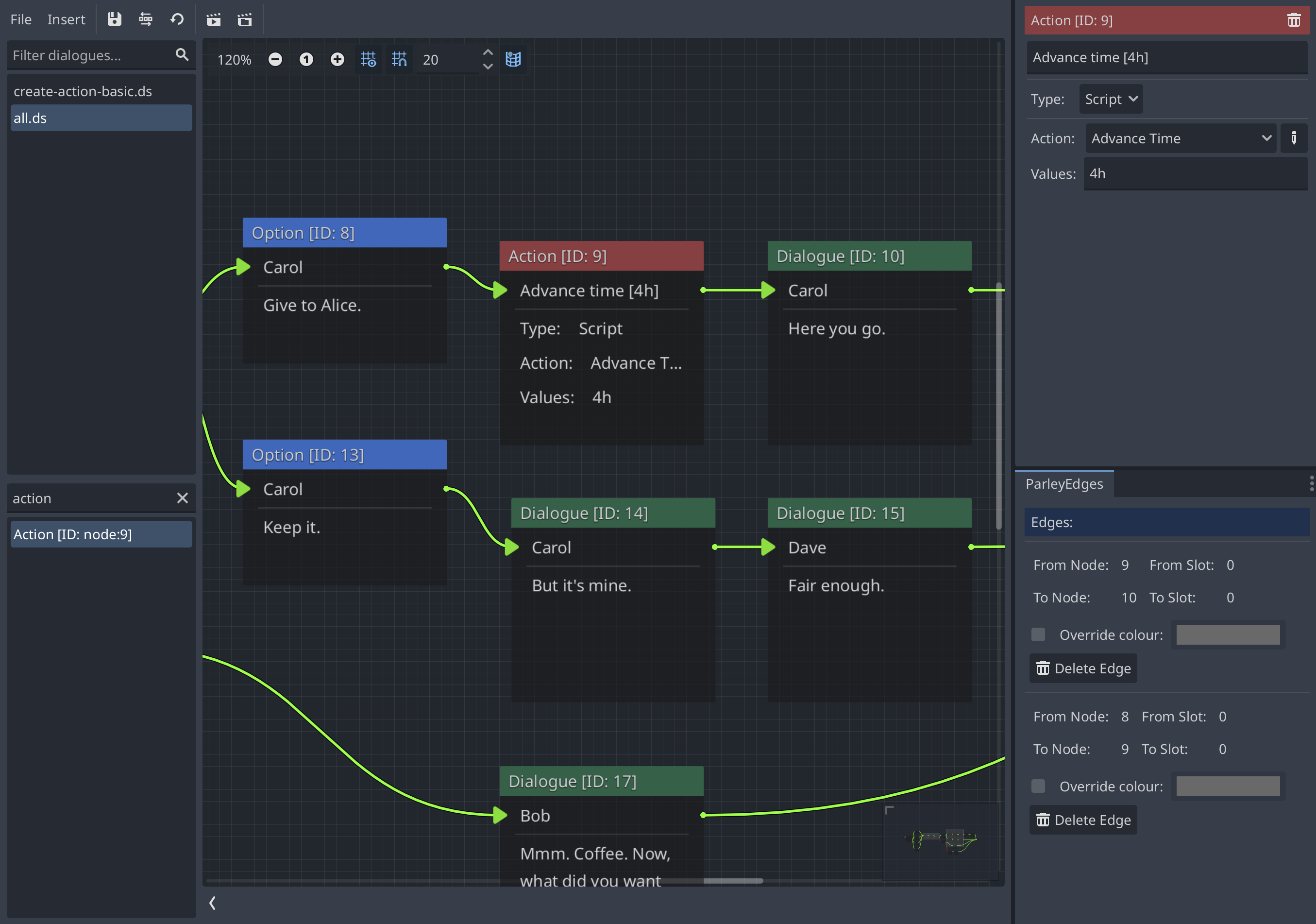Viewport: 1316px width, 924px height.
Task: Reset zoom to 100% with the '1' icon
Action: 306,59
